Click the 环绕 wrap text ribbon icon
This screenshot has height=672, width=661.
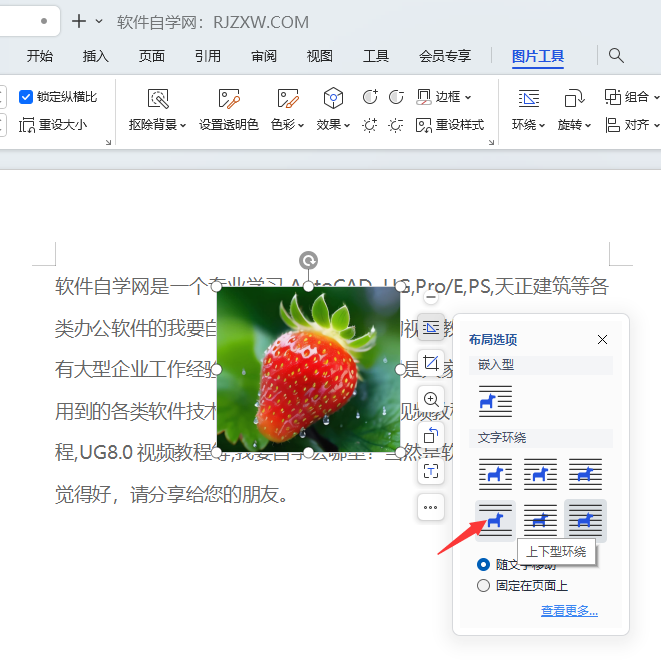529,98
